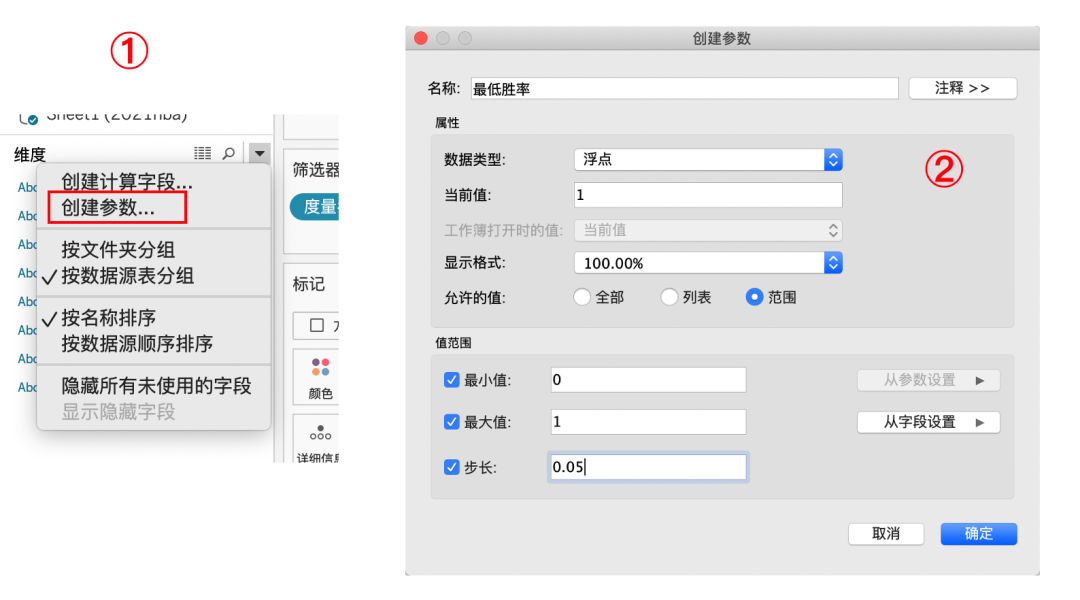
Task: Click the list view icon beside 维度
Action: 202,153
